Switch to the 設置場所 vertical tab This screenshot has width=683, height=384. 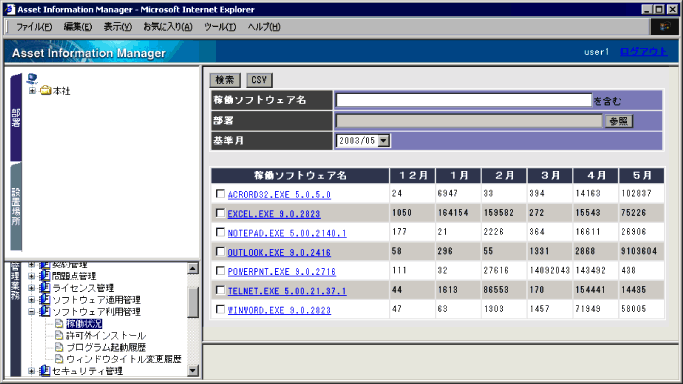[x=16, y=207]
